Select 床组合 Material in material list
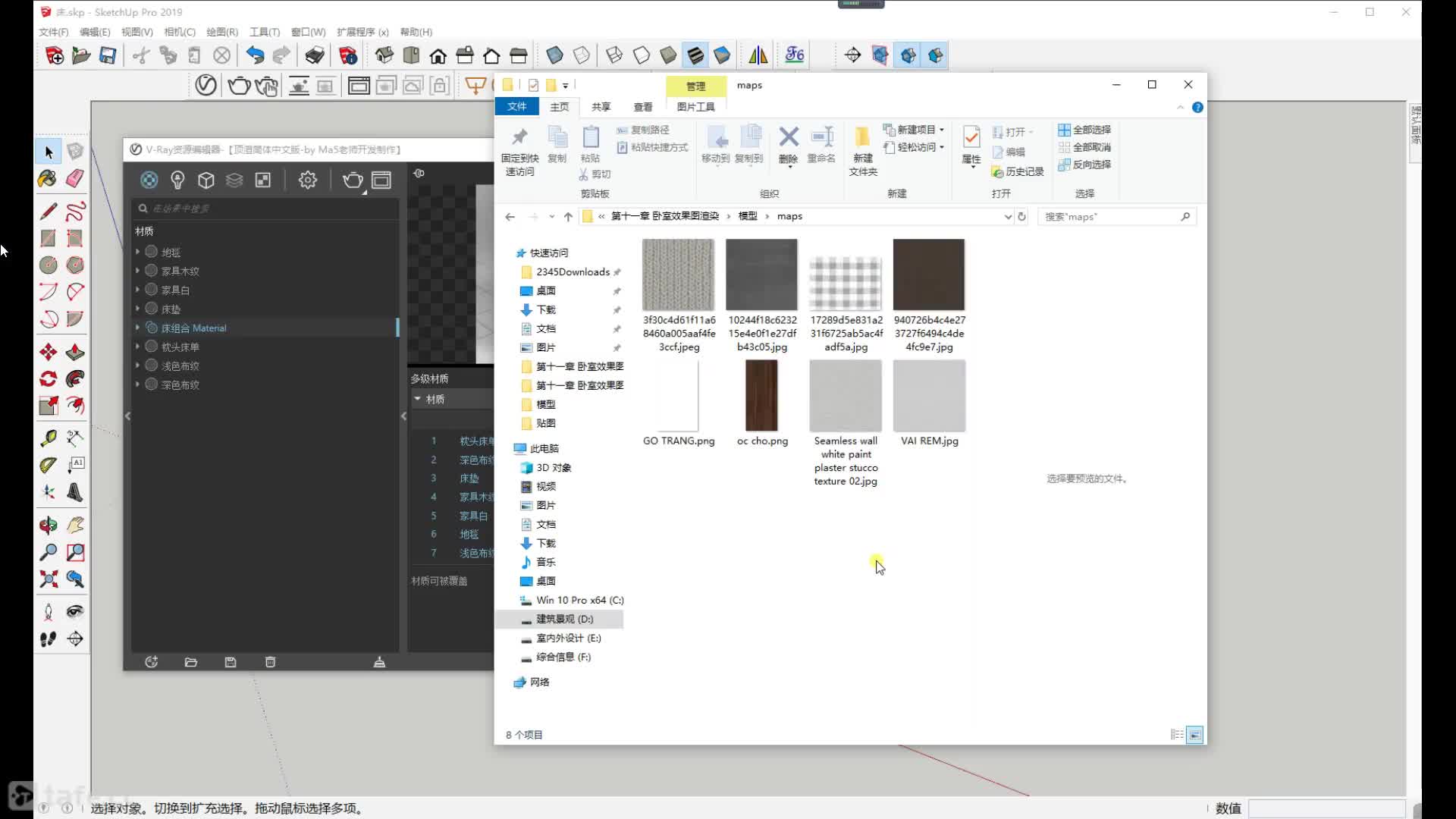This screenshot has width=1456, height=819. (x=267, y=328)
